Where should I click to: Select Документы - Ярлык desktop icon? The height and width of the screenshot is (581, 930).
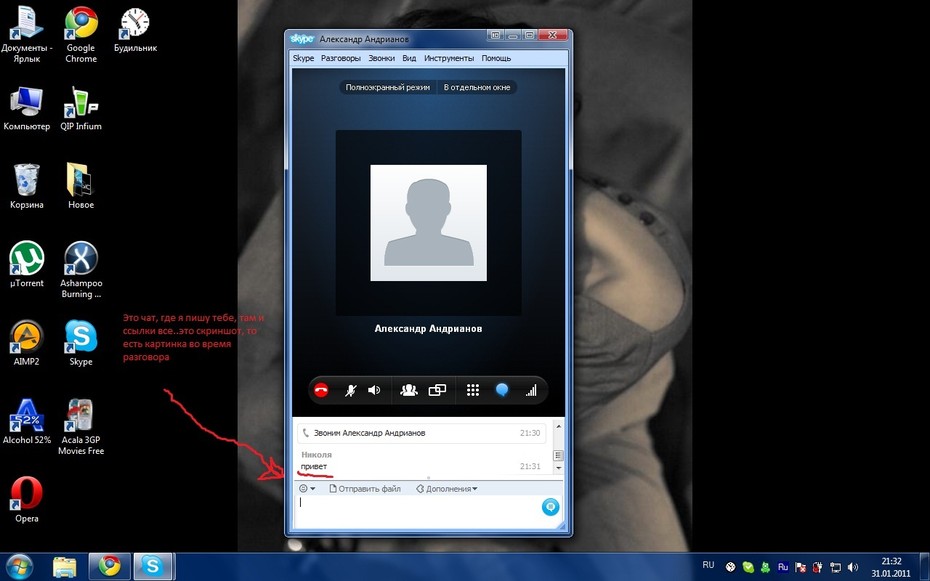pos(27,36)
